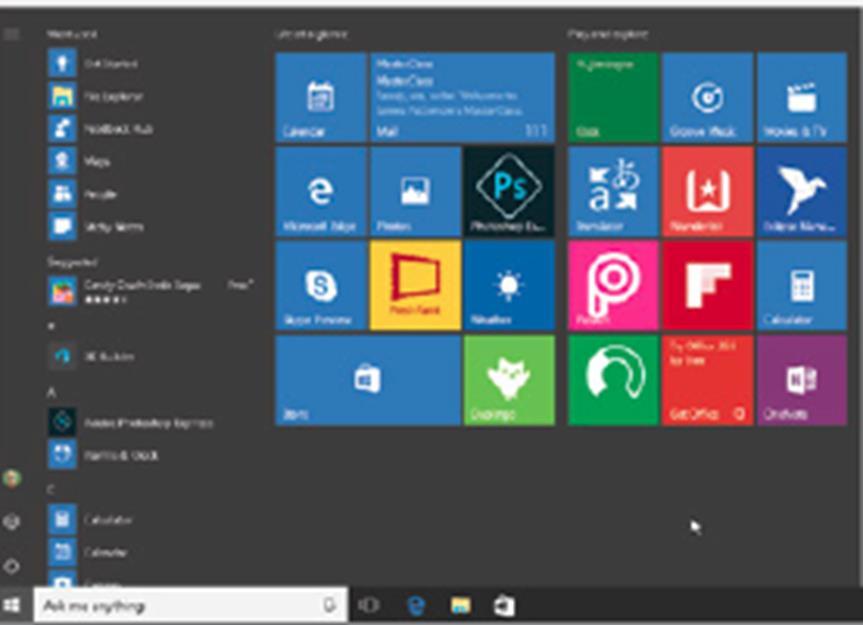Open the Calendar live tile
This screenshot has height=625, width=863.
[x=321, y=97]
